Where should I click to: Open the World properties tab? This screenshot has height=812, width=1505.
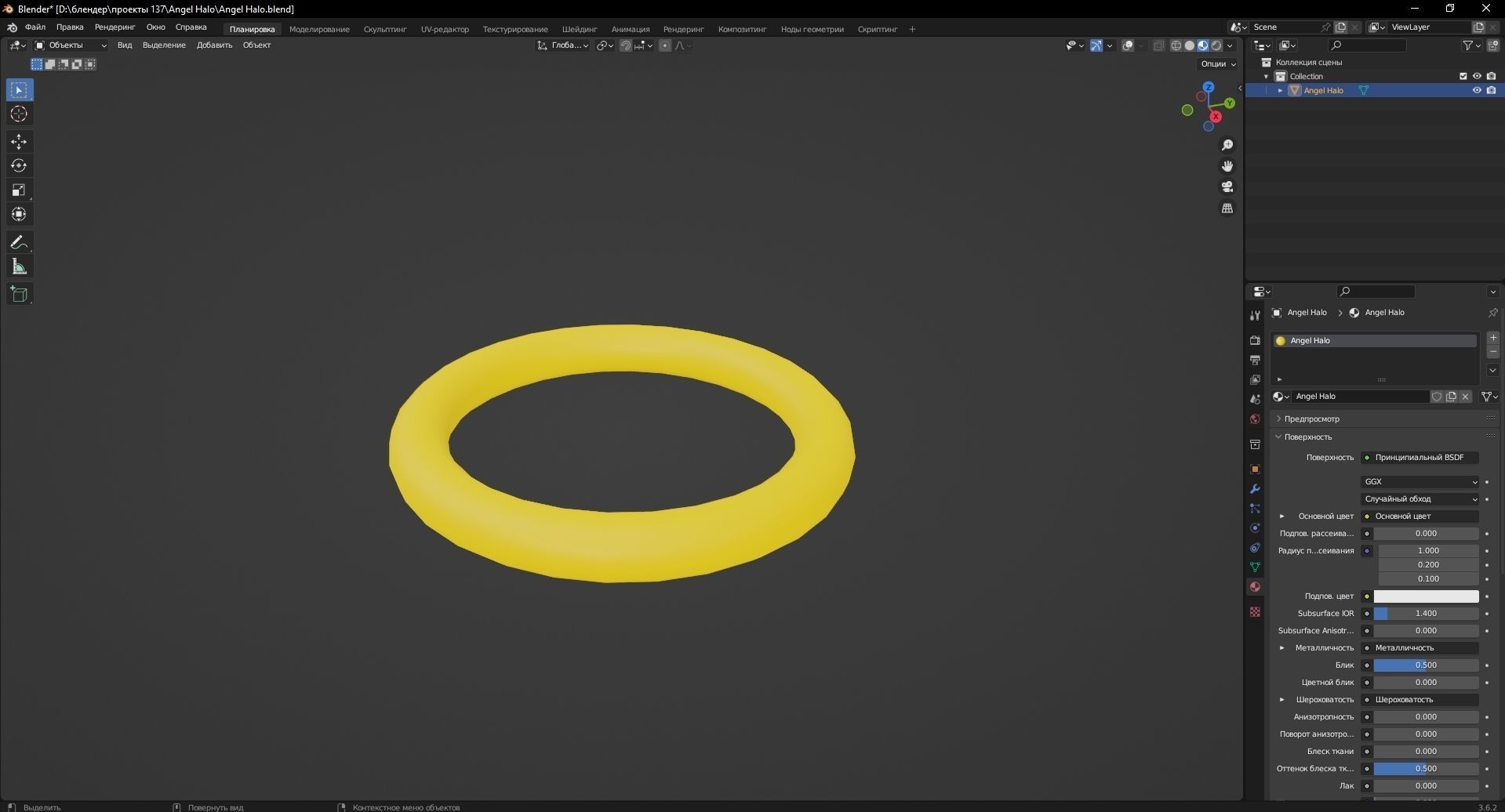(1255, 419)
